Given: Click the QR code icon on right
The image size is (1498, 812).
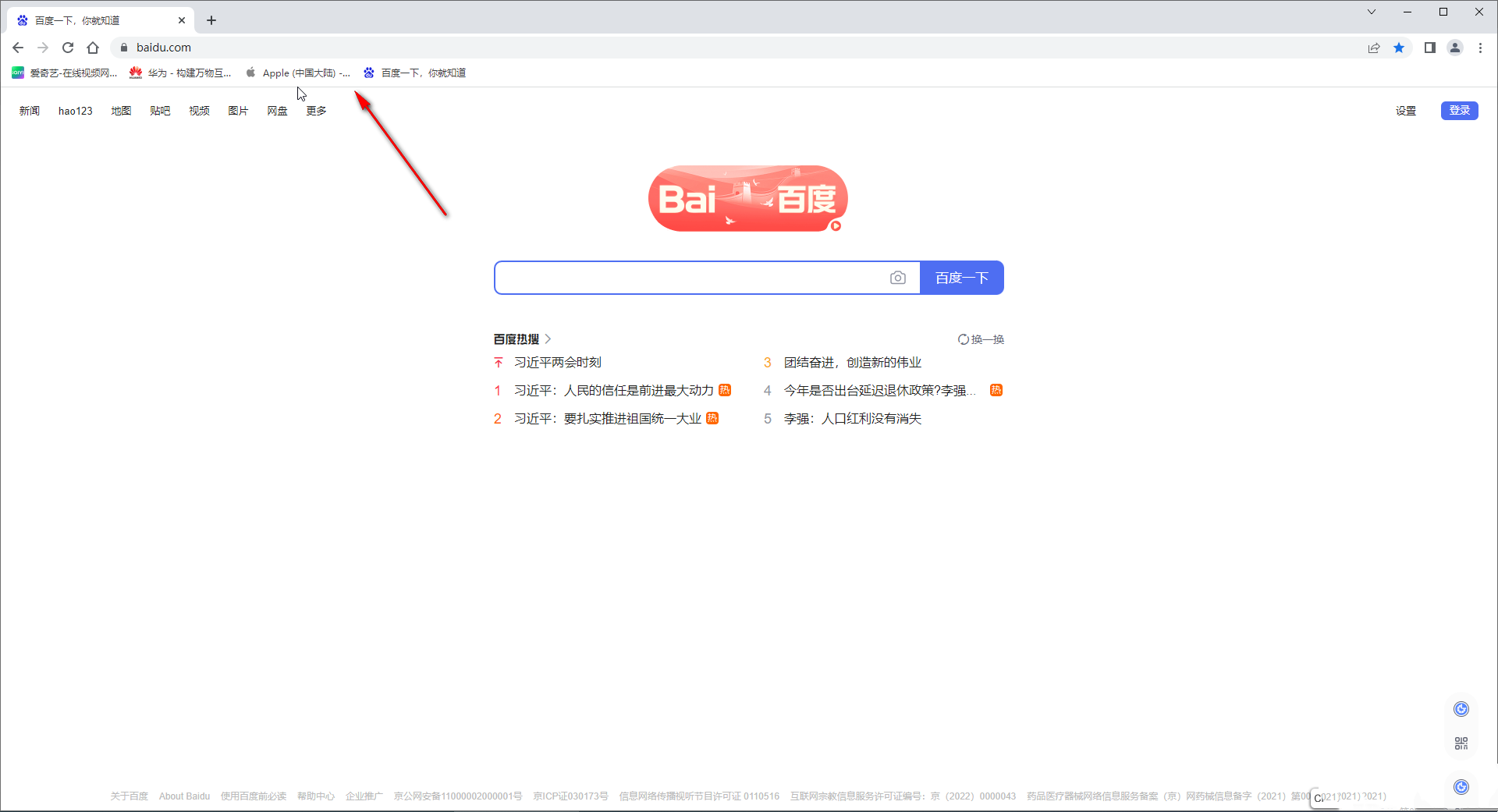Looking at the screenshot, I should 1461,743.
